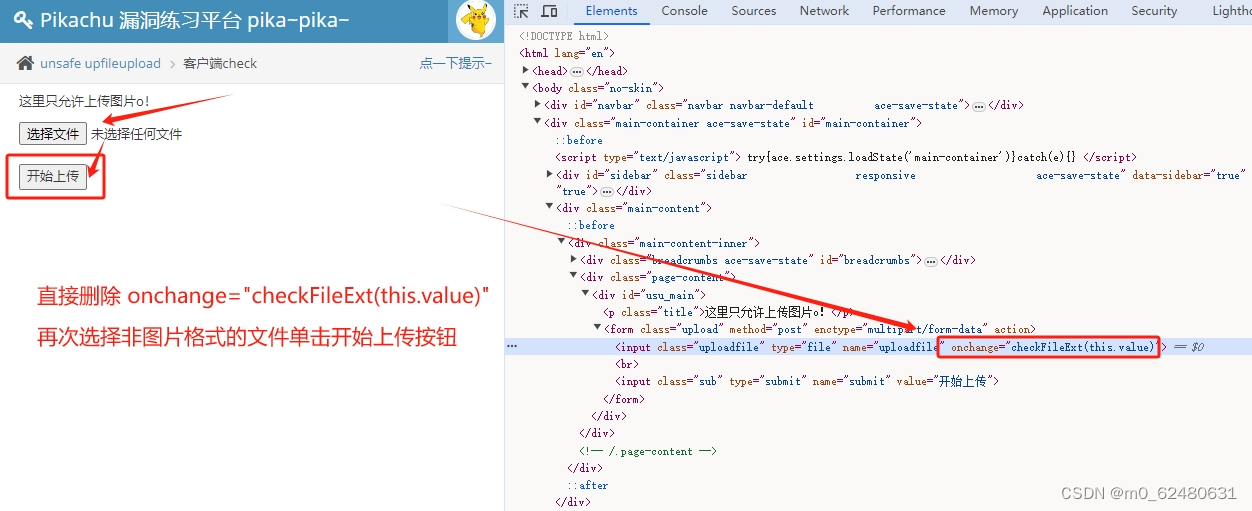Collapse the div class="page-content" node
Screen dimensions: 1252x511
point(574,276)
